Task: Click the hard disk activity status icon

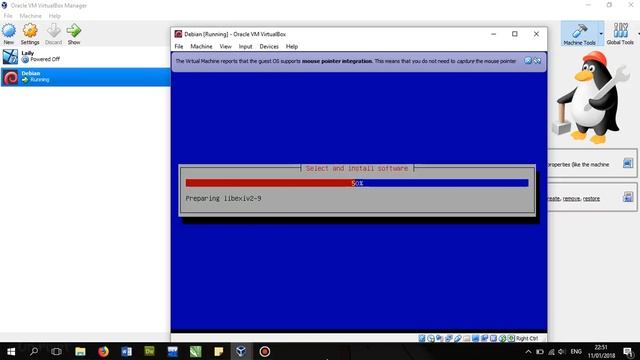Action: [x=422, y=338]
